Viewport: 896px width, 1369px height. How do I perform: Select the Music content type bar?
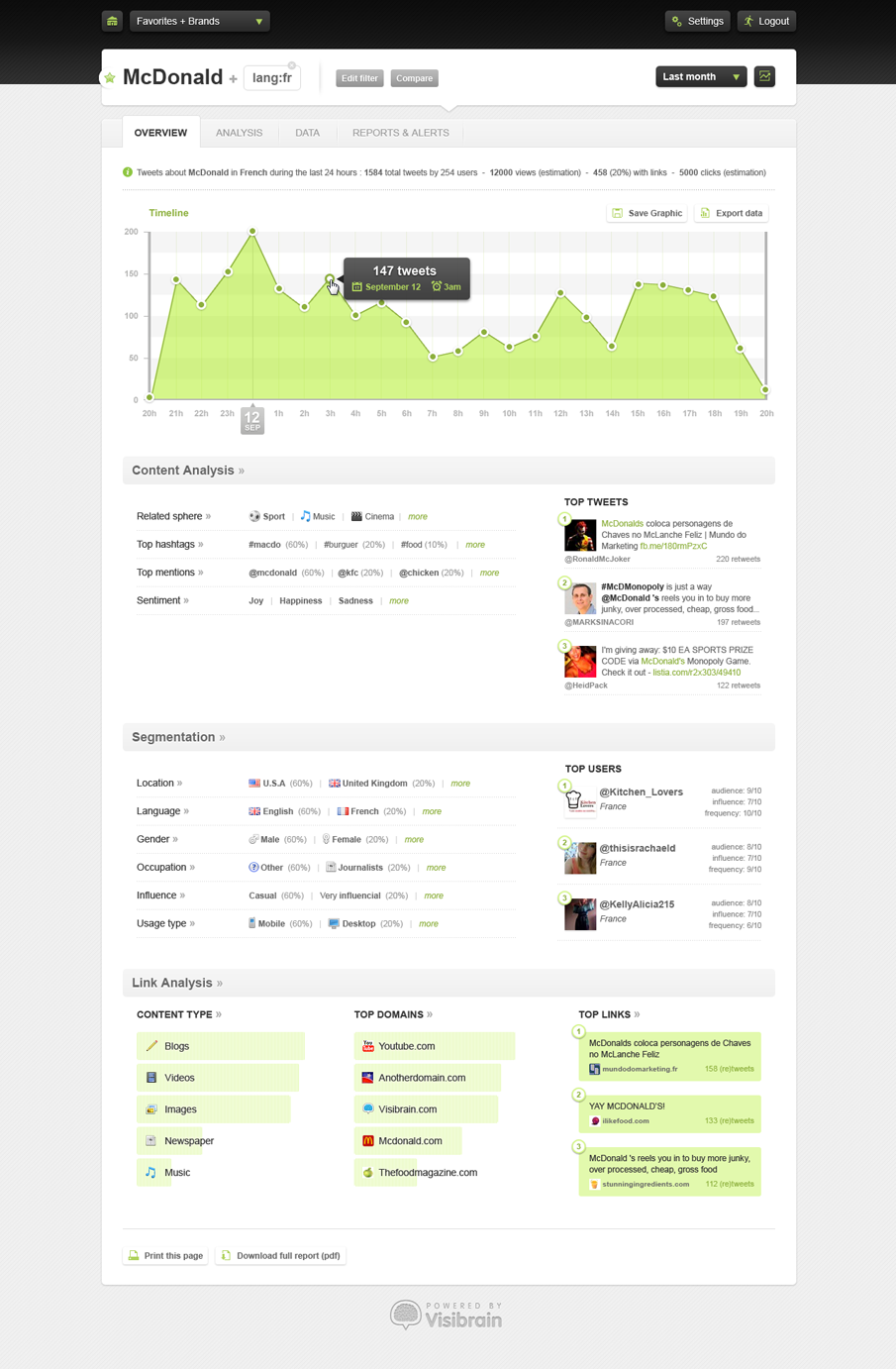[x=163, y=1173]
